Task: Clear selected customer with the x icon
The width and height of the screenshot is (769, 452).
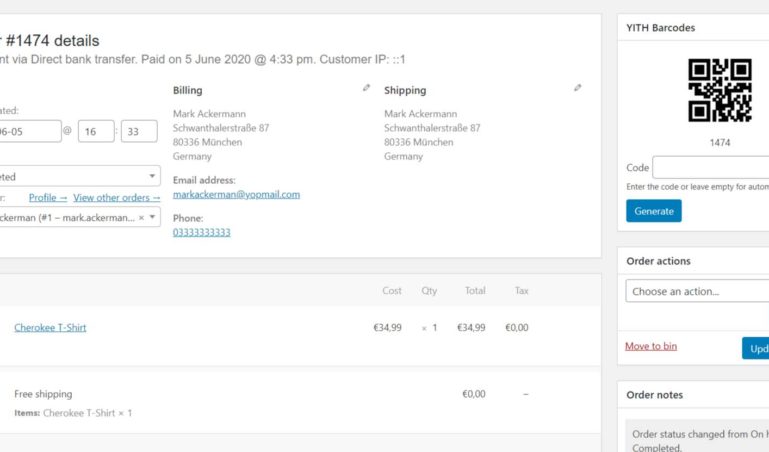Action: 141,218
